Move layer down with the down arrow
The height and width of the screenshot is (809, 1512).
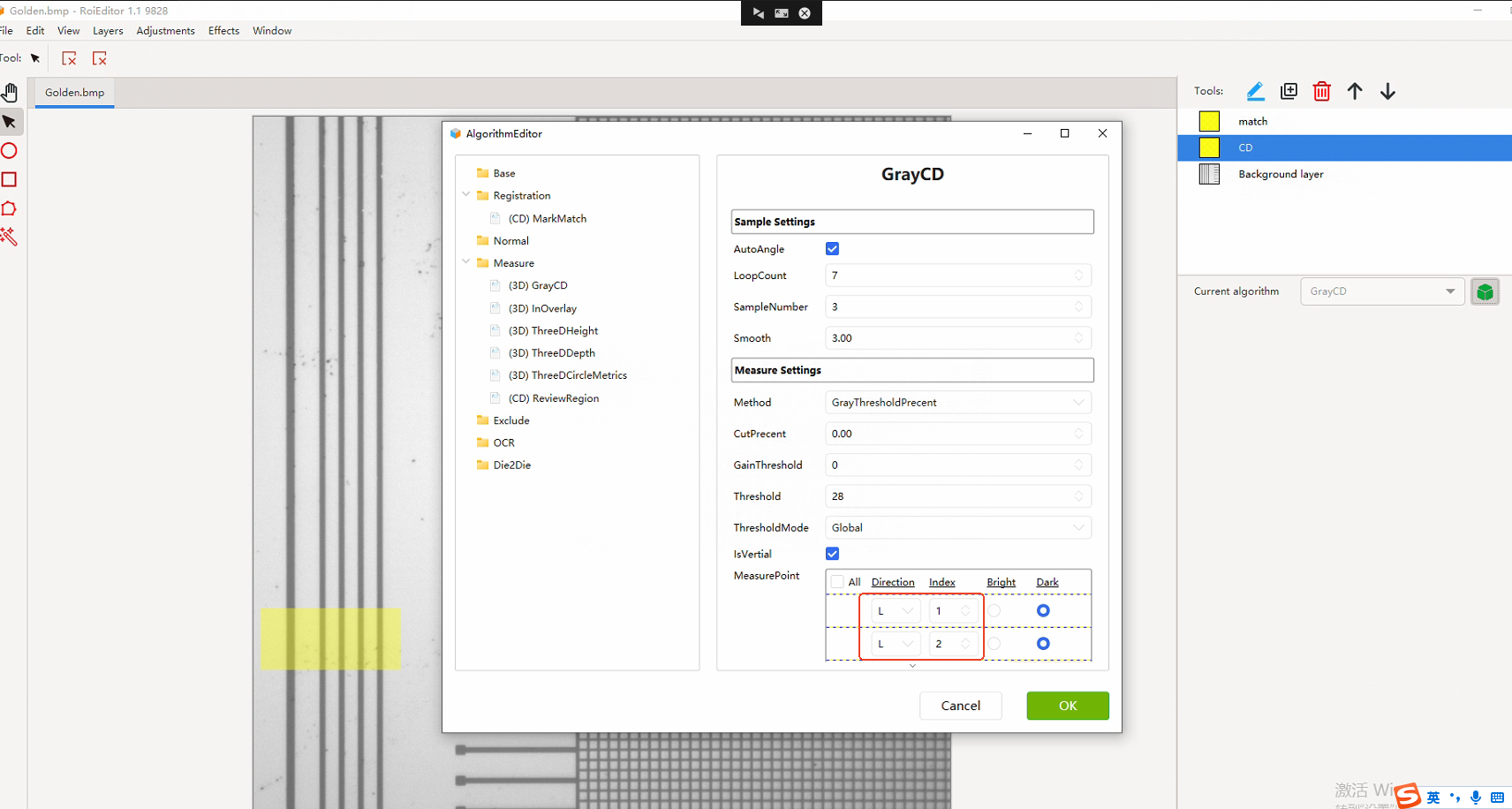pos(1387,91)
